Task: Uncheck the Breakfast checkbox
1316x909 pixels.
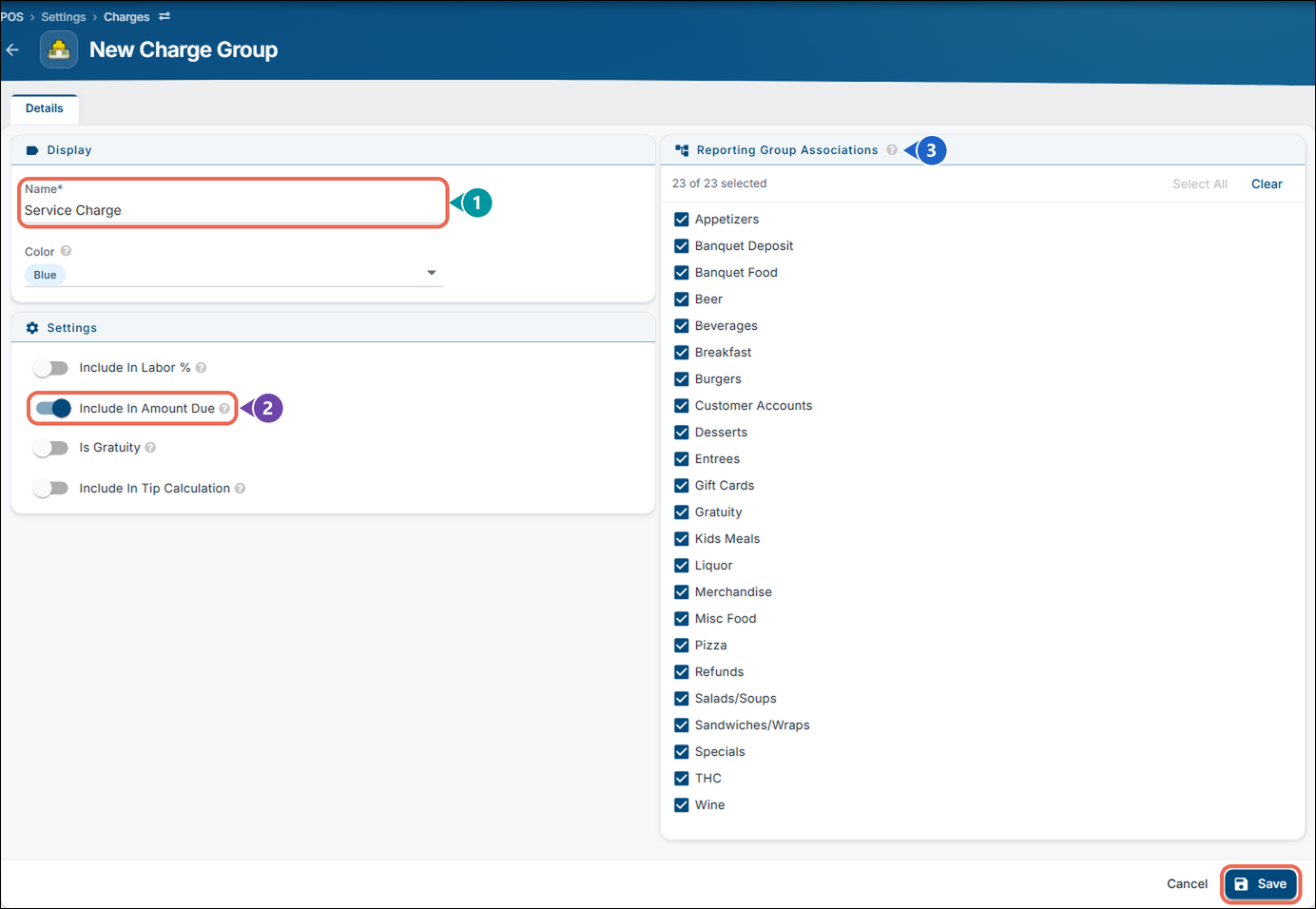Action: (681, 352)
